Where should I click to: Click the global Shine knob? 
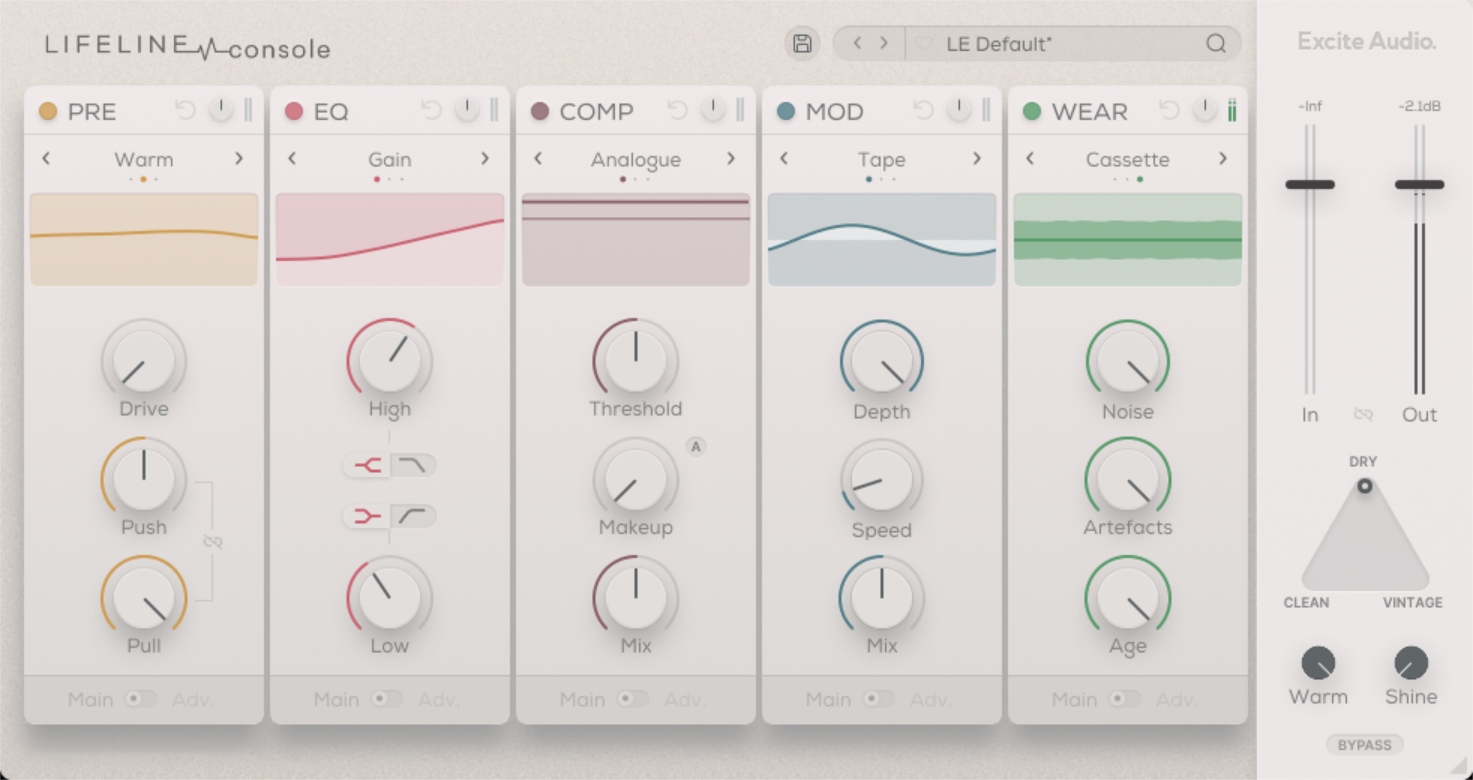(x=1411, y=663)
